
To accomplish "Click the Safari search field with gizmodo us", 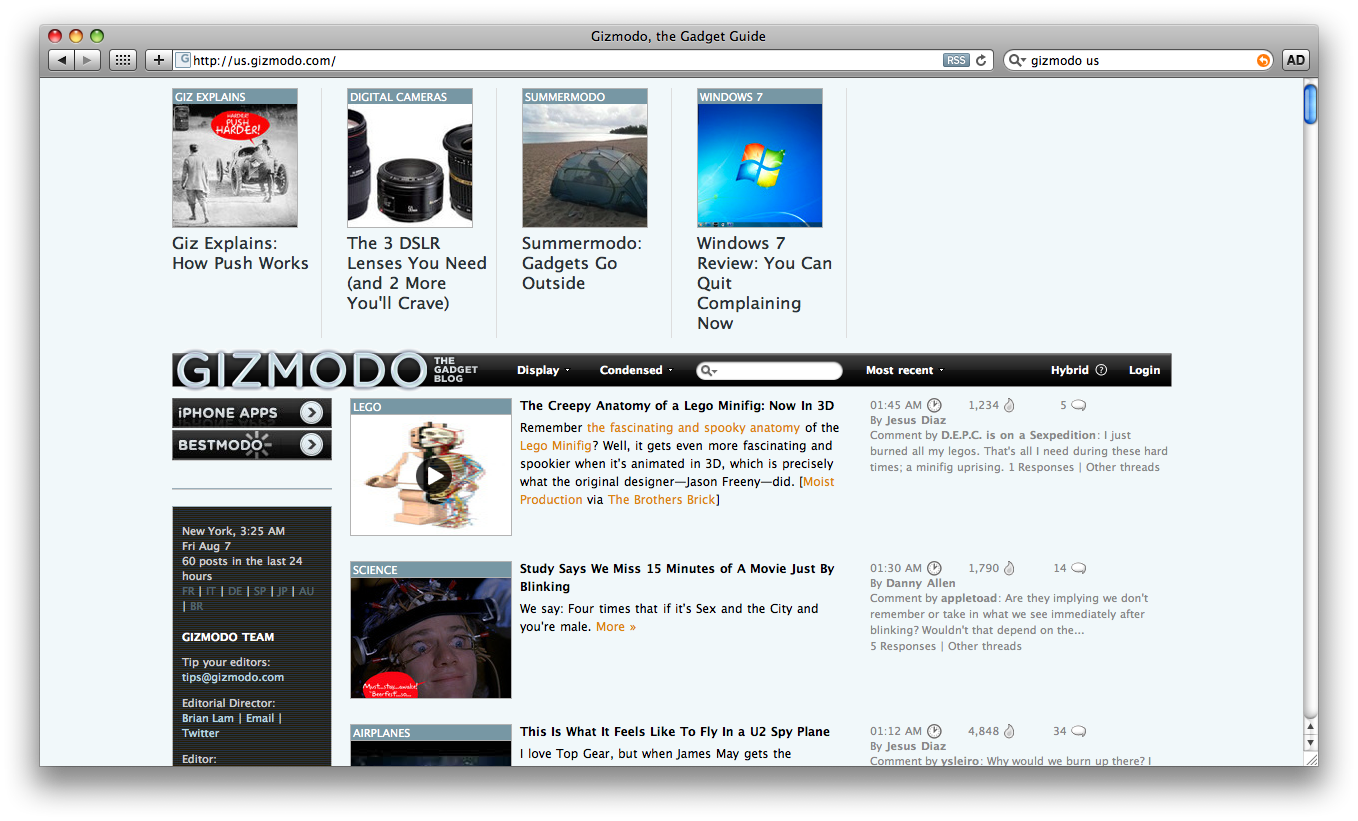I will [1139, 60].
